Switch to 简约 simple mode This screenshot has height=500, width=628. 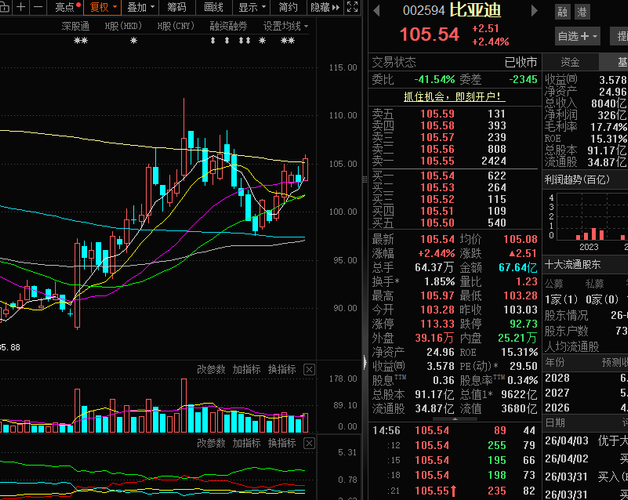(288, 7)
